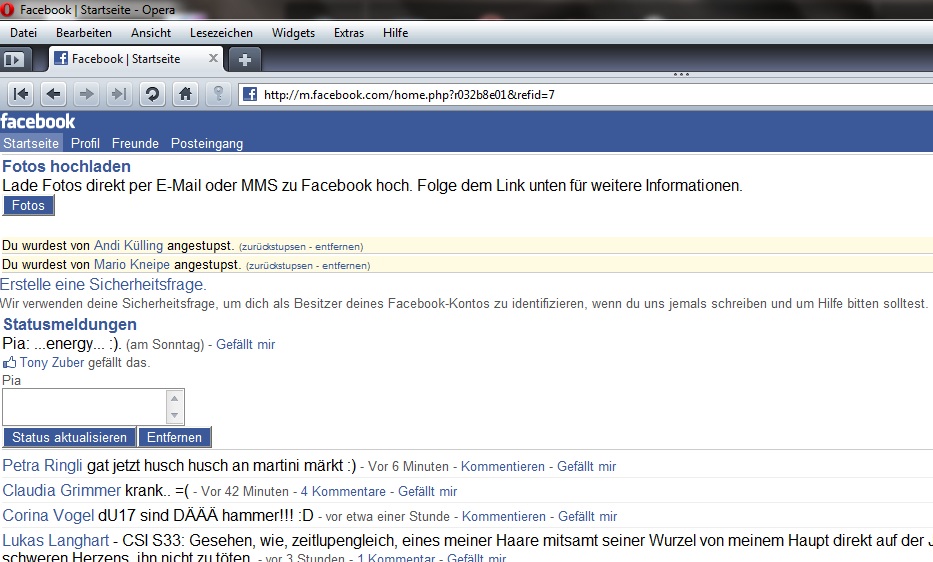Screen dimensions: 933x562
Task: Click Gefällt mir on Pia's status
Action: pyautogui.click(x=246, y=344)
